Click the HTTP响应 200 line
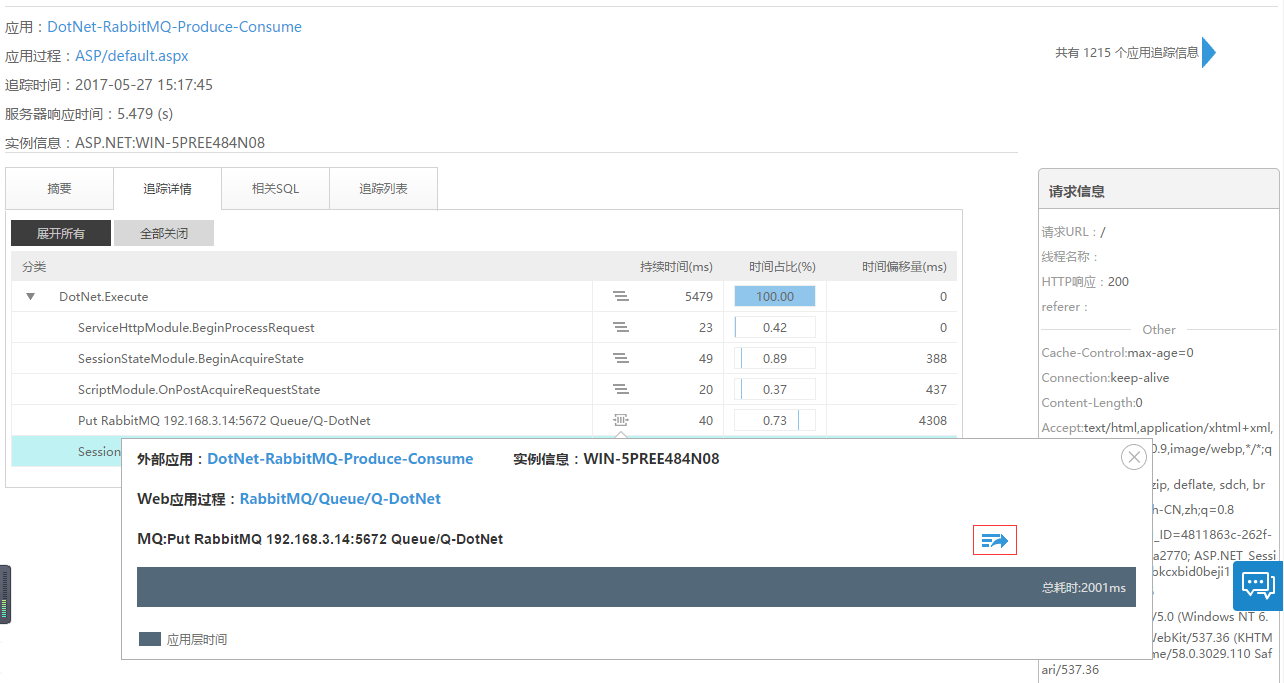Viewport: 1284px width, 683px height. 1085,282
